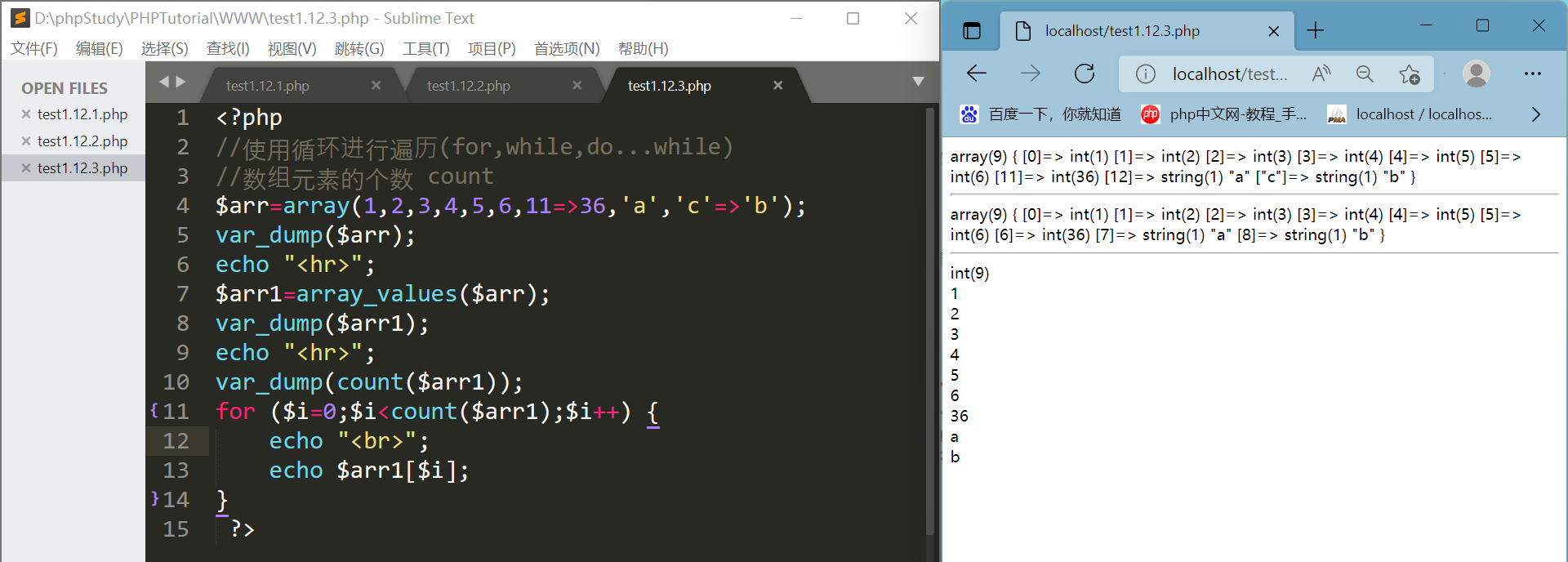The width and height of the screenshot is (1568, 562).
Task: Place cursor on the var_dump($arr) line
Action: click(315, 235)
